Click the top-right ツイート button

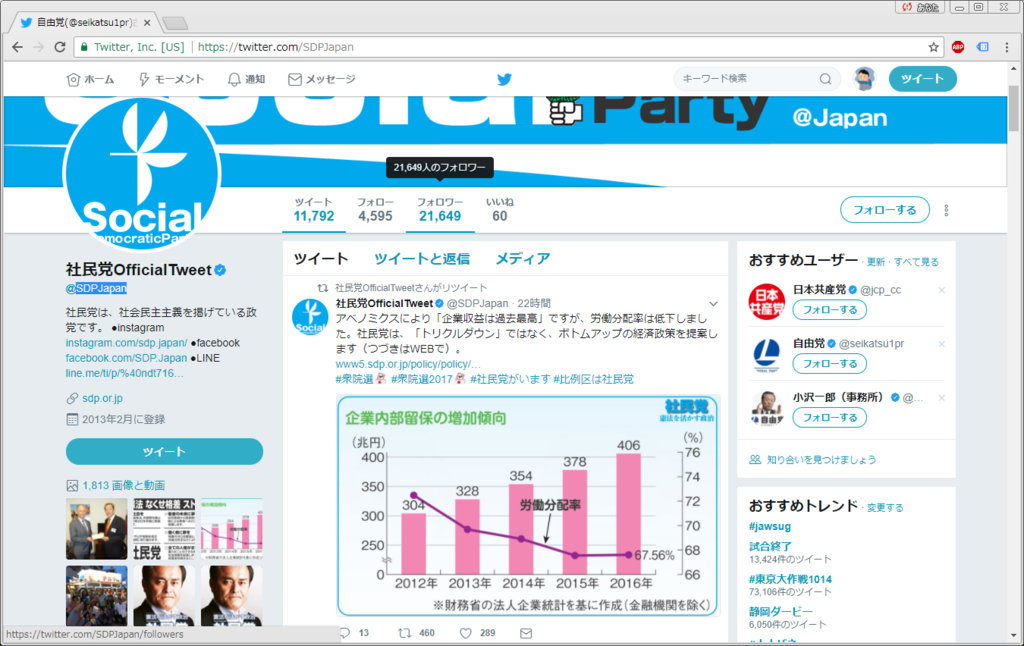tap(922, 79)
